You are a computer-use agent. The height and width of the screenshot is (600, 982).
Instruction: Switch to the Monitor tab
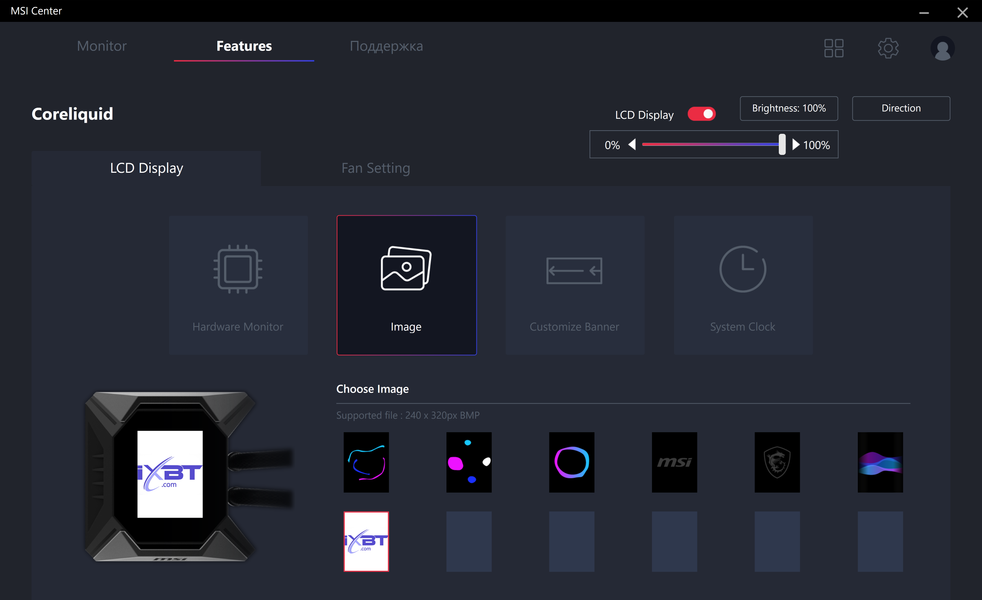tap(101, 46)
